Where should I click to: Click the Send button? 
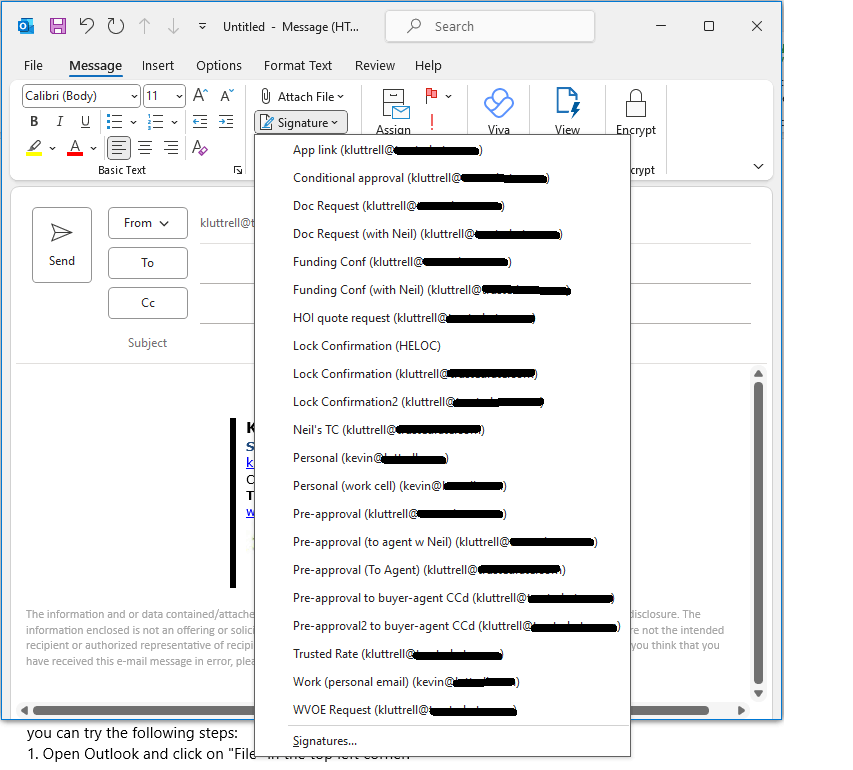click(61, 245)
